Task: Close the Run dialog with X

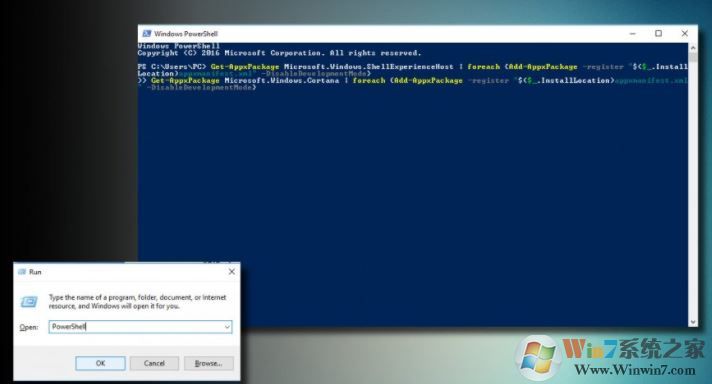Action: (232, 271)
